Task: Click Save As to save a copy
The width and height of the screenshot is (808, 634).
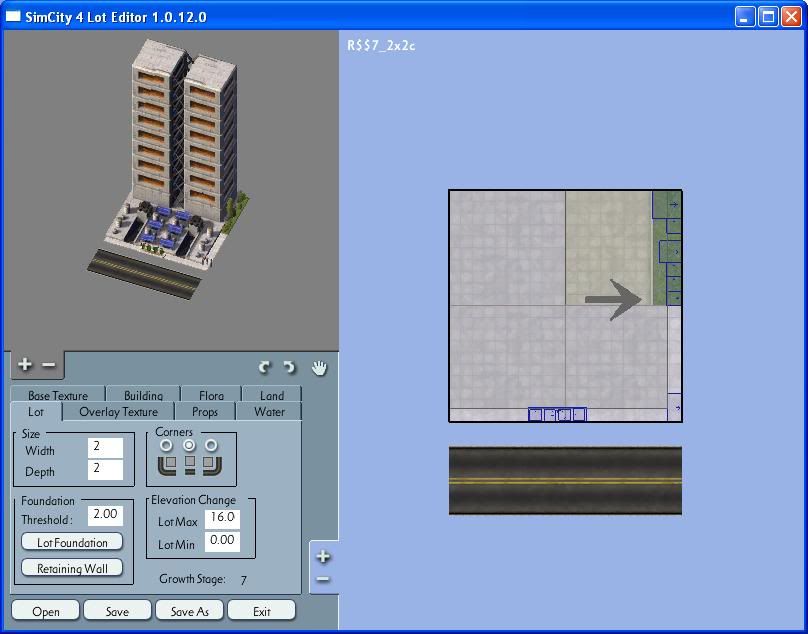Action: (190, 611)
